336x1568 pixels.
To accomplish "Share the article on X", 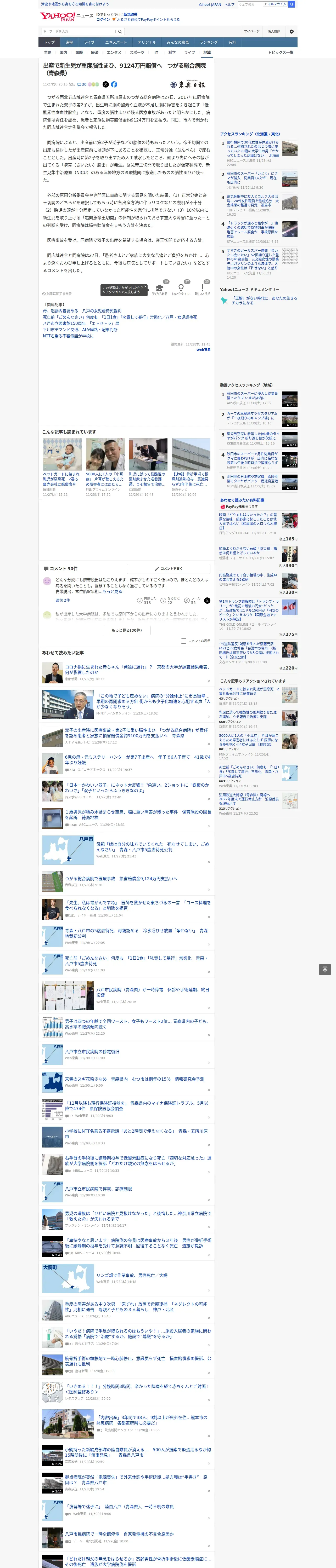I will (x=105, y=85).
